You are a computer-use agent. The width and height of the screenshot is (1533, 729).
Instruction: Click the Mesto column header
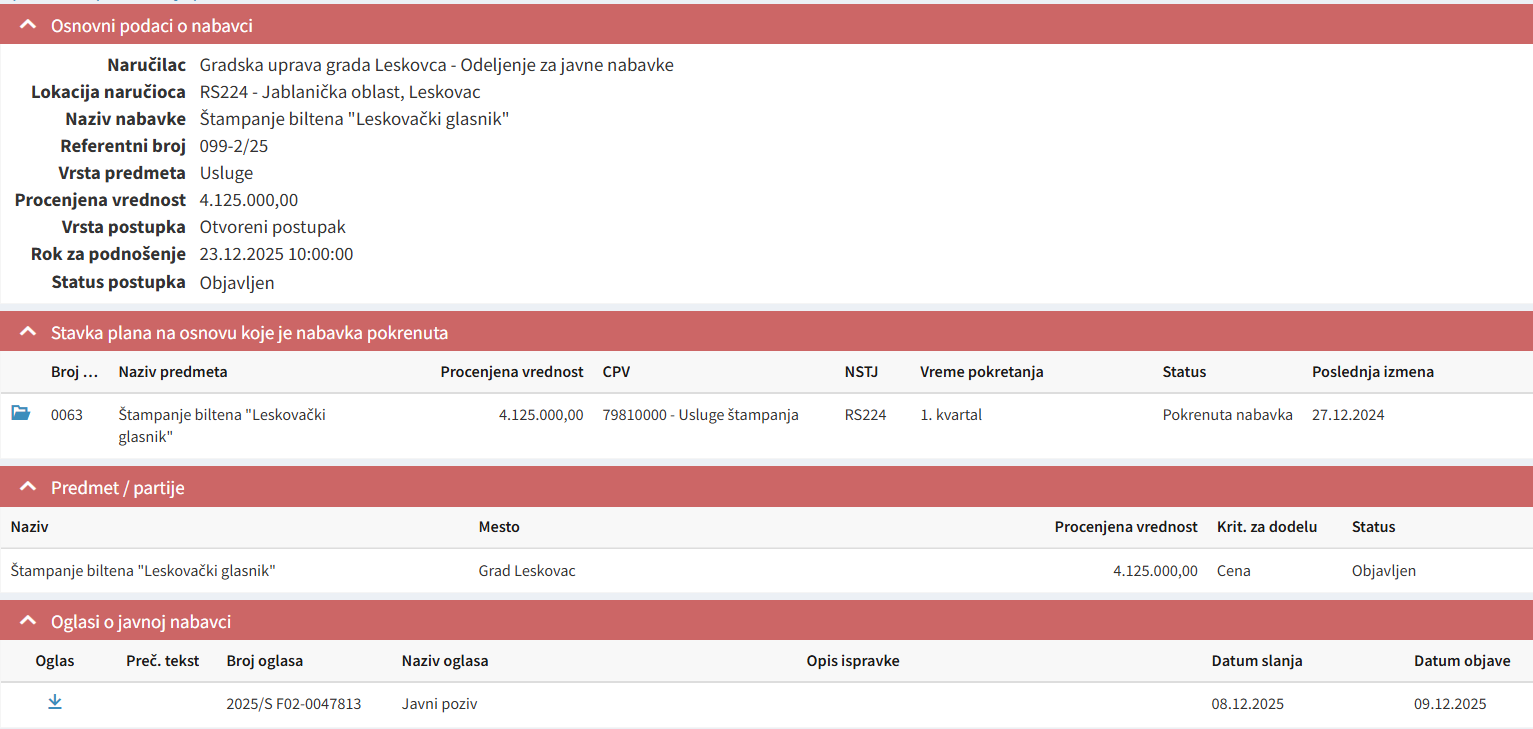pos(499,527)
